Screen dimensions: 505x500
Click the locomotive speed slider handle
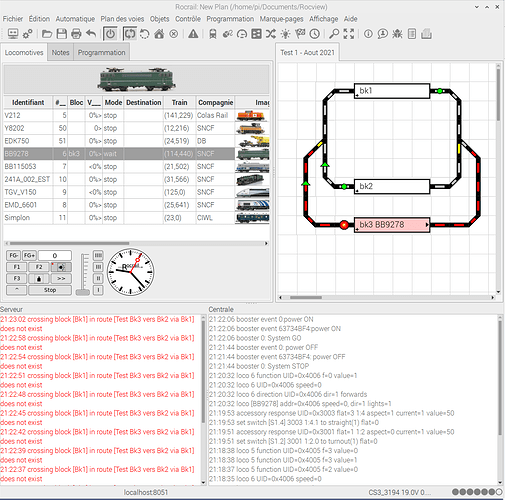[x=83, y=292]
